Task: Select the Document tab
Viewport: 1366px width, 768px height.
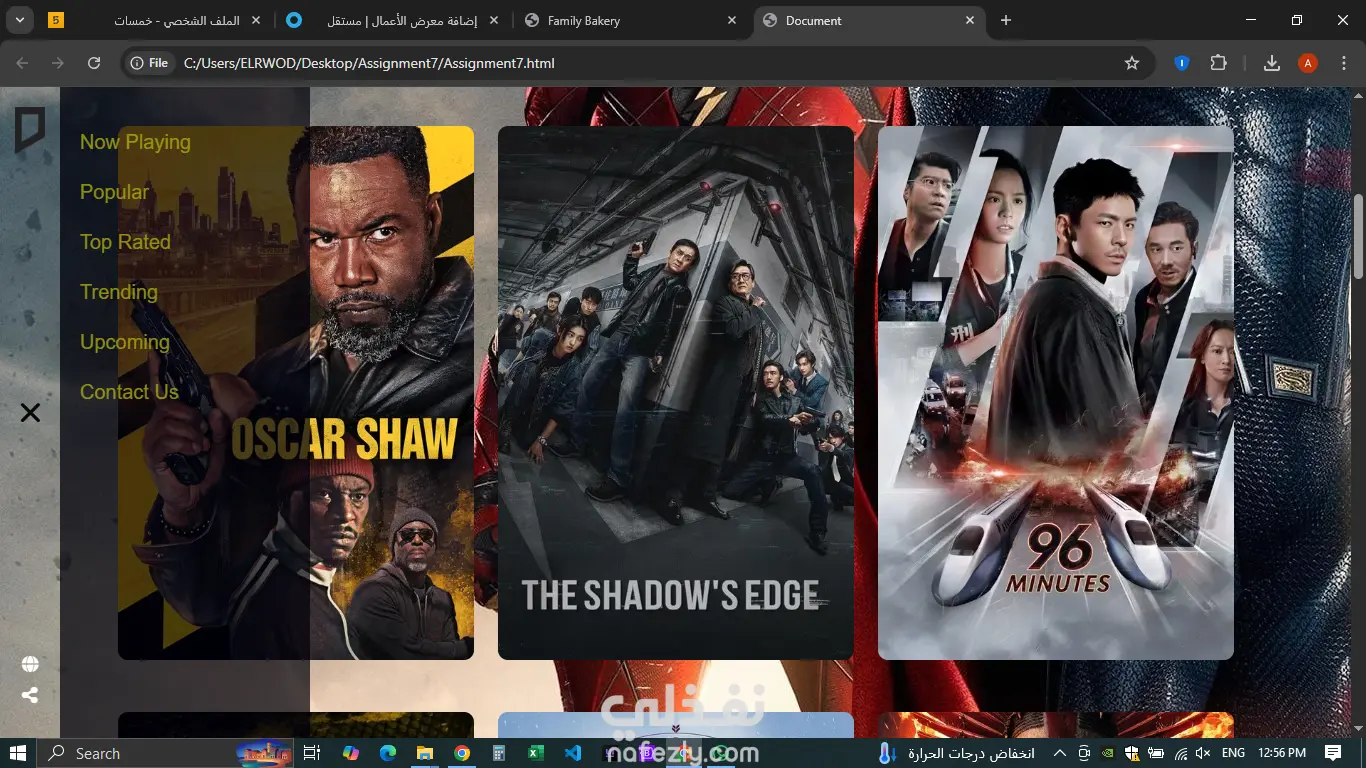Action: click(x=868, y=20)
